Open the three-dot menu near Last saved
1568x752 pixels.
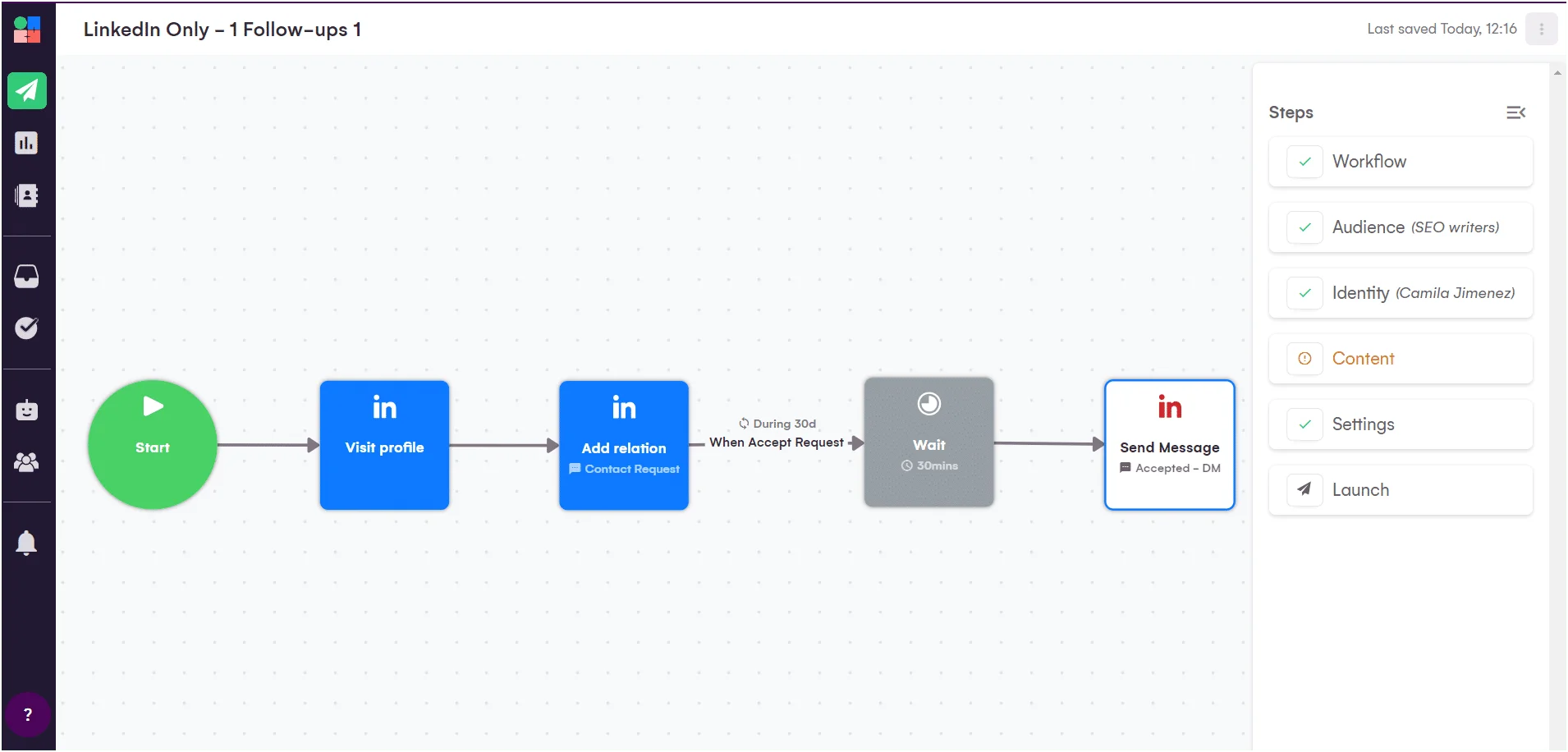point(1542,29)
